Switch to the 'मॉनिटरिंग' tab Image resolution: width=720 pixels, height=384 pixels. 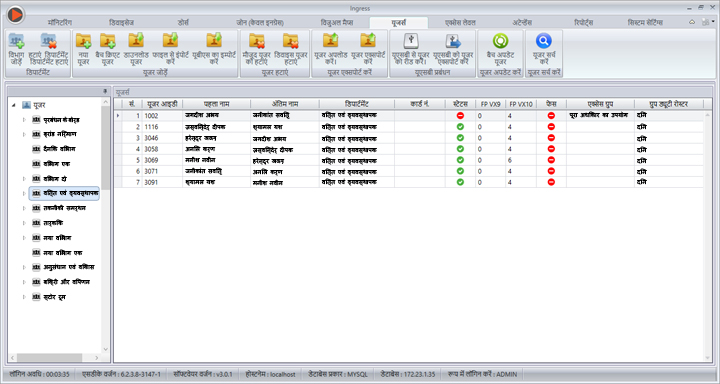60,23
